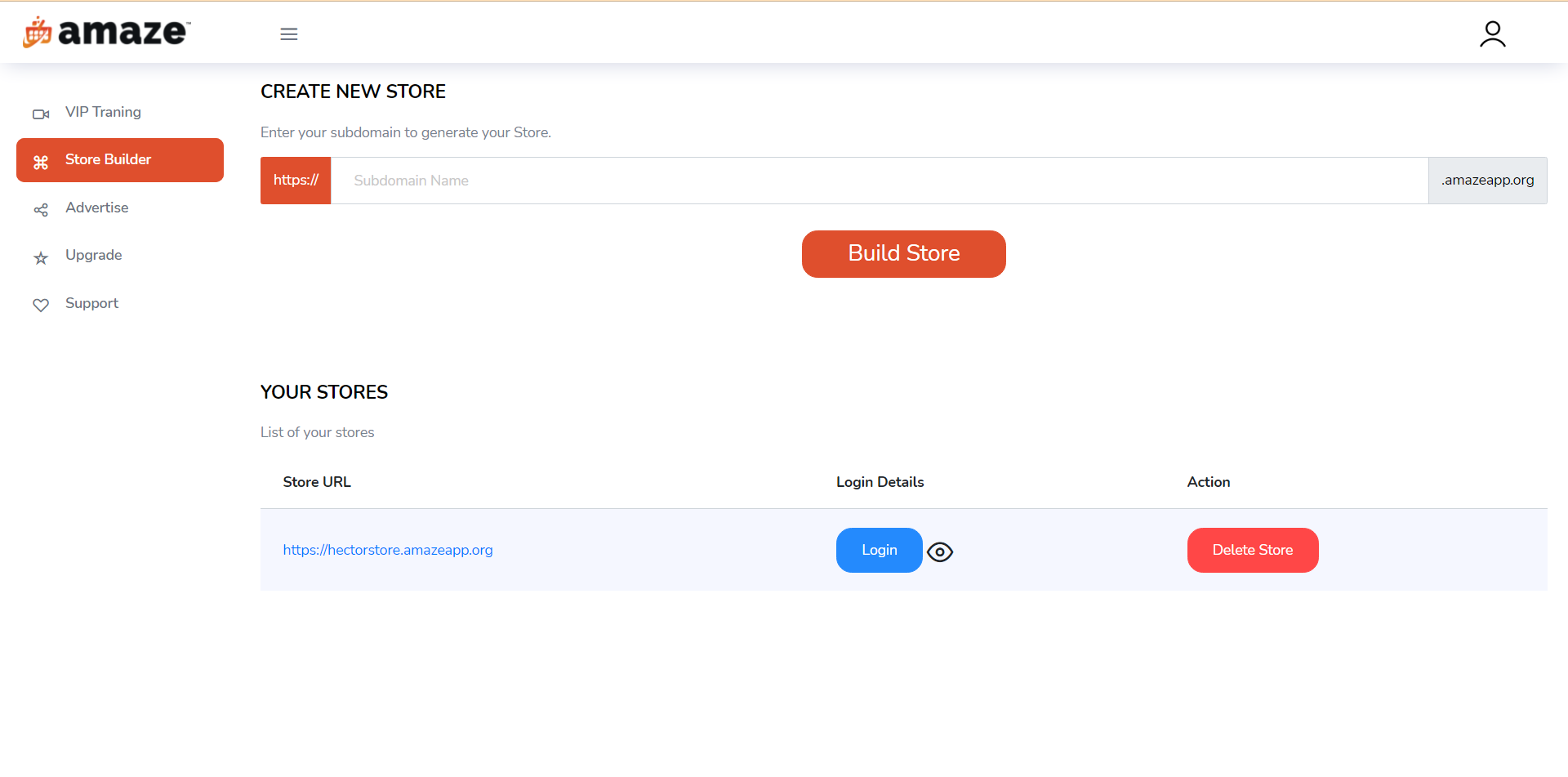Screen dimensions: 1568x777
Task: Click the Support heart icon
Action: [41, 306]
